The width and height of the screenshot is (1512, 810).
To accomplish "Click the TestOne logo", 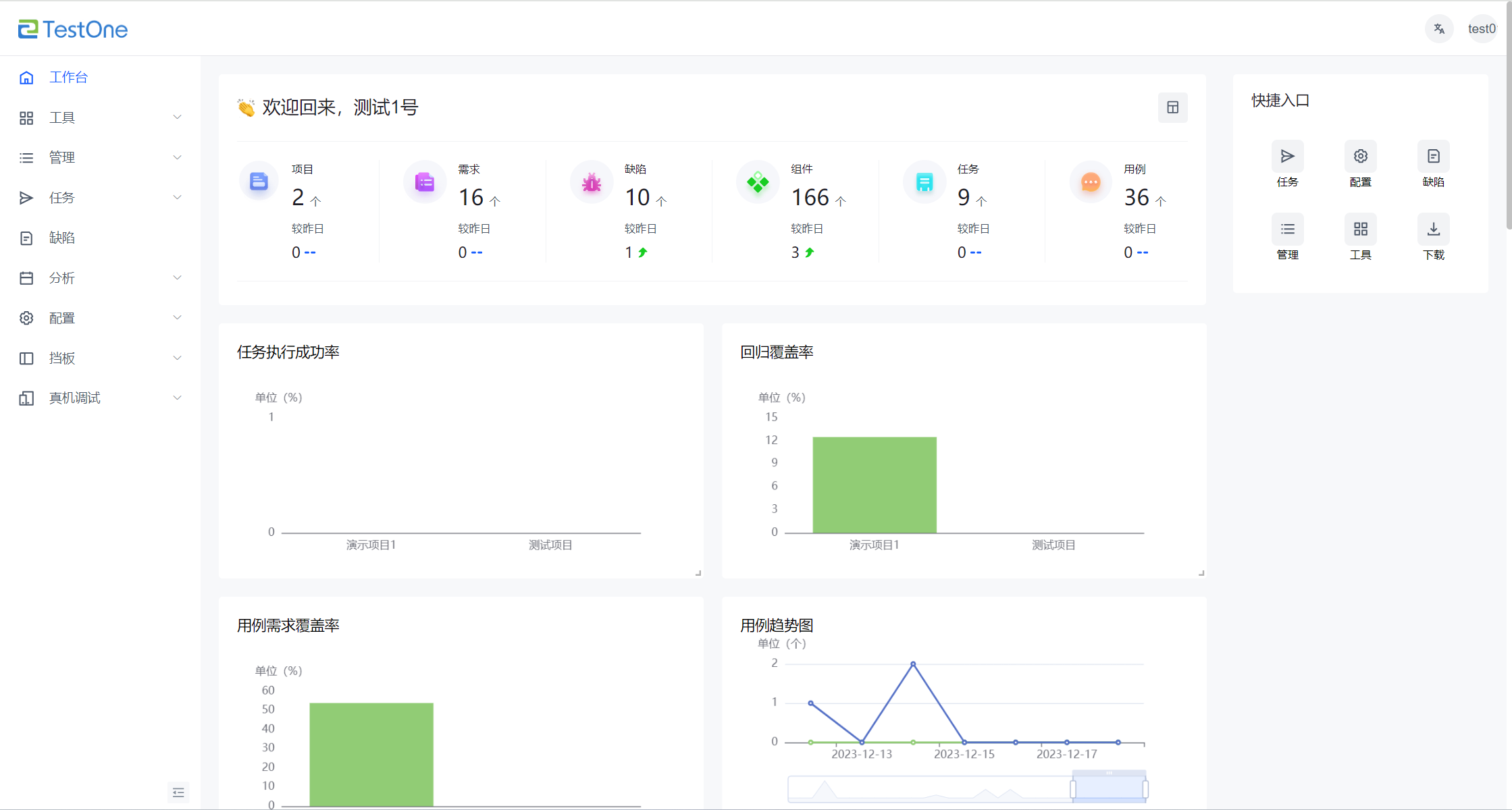I will point(73,29).
